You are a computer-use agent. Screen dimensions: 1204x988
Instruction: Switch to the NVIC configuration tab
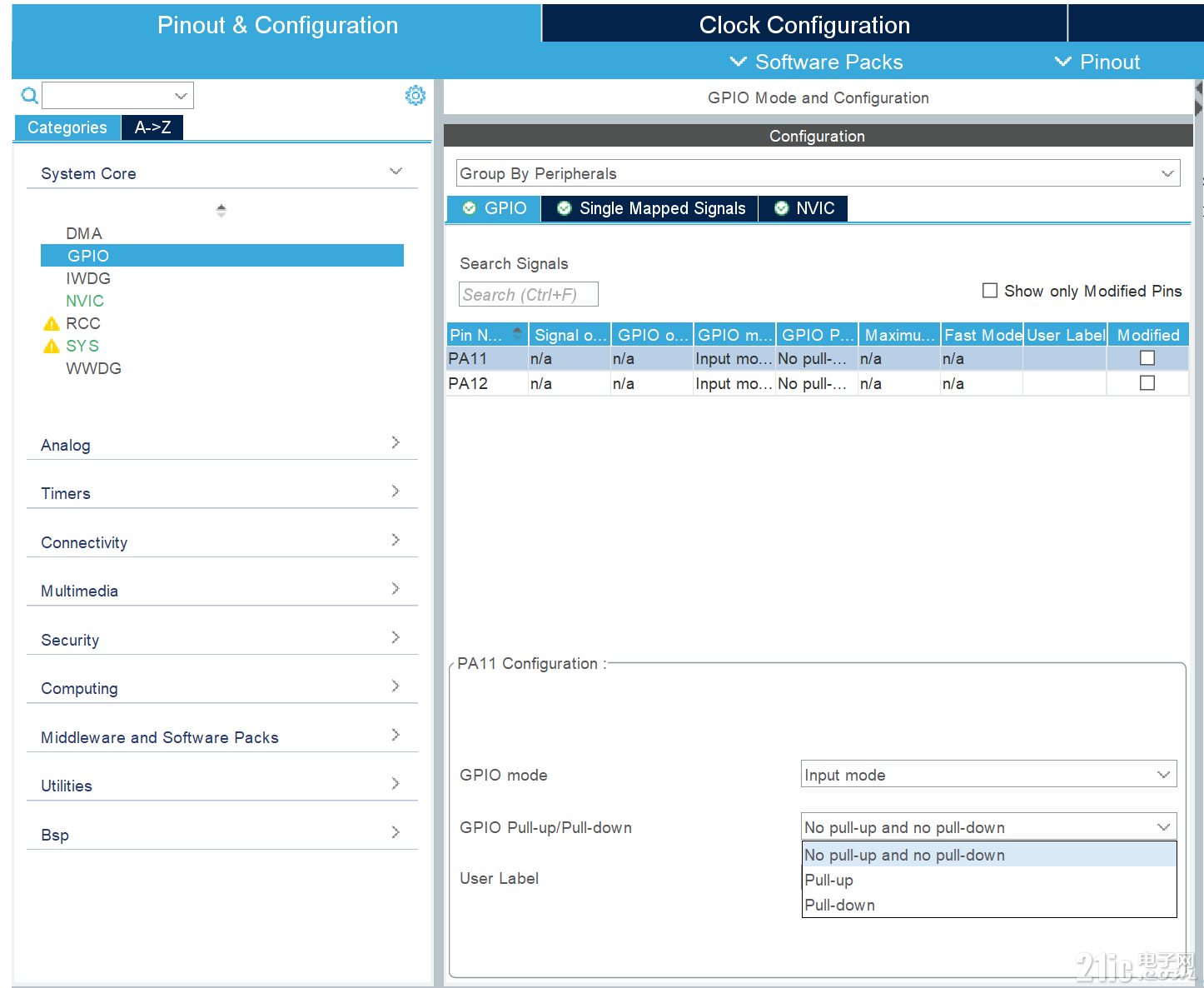click(x=803, y=208)
